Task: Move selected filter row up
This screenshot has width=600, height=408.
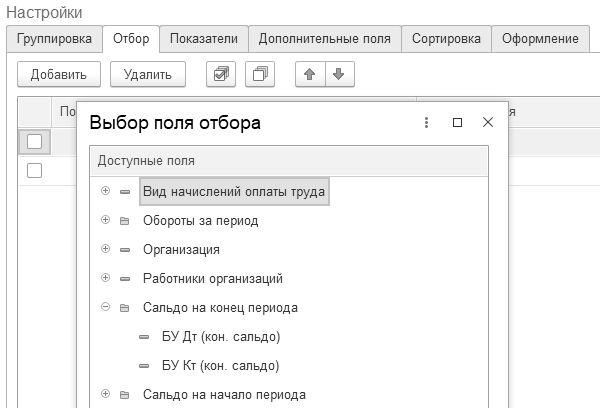Action: (310, 74)
